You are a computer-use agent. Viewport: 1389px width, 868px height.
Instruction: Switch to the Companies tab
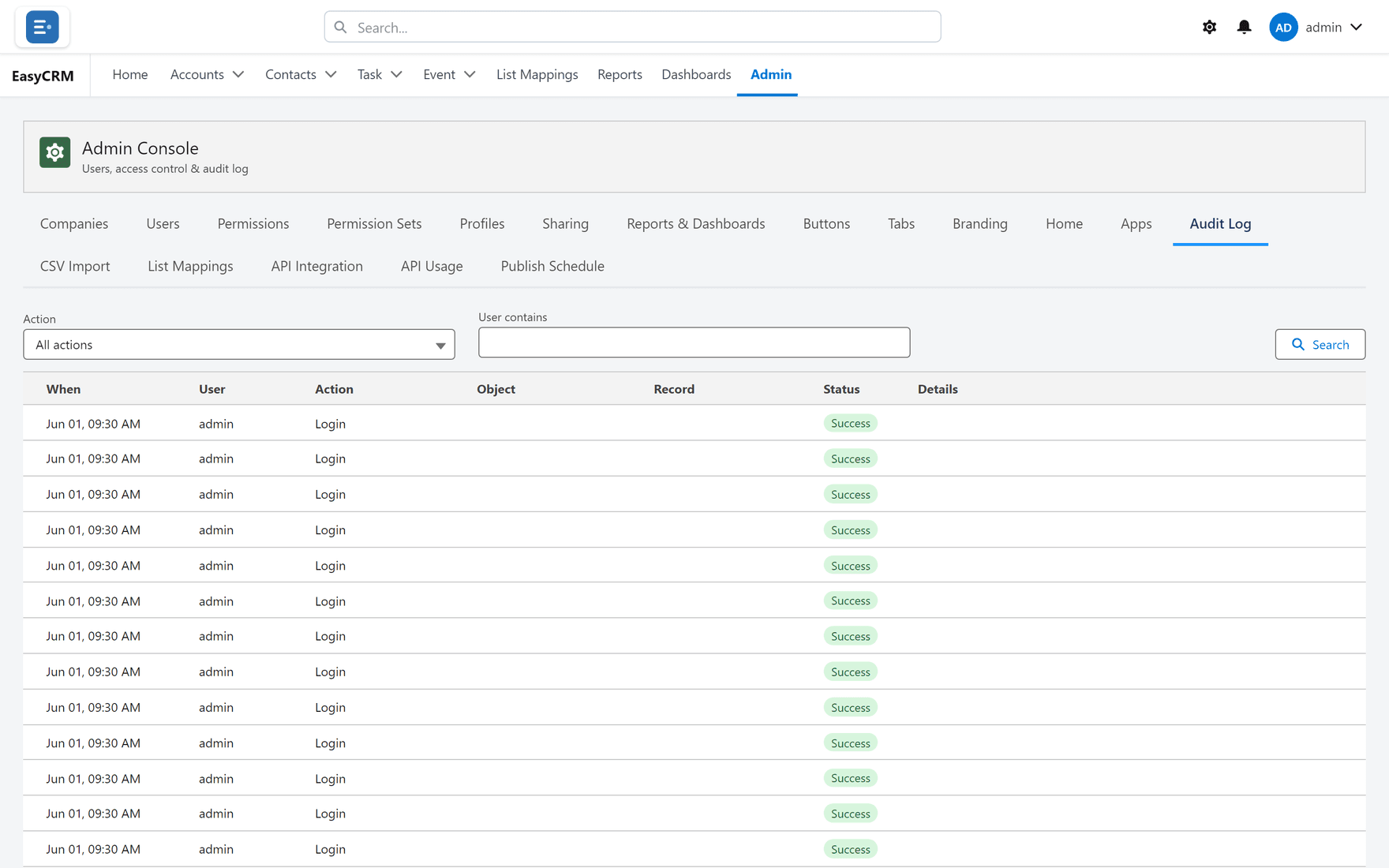coord(74,223)
